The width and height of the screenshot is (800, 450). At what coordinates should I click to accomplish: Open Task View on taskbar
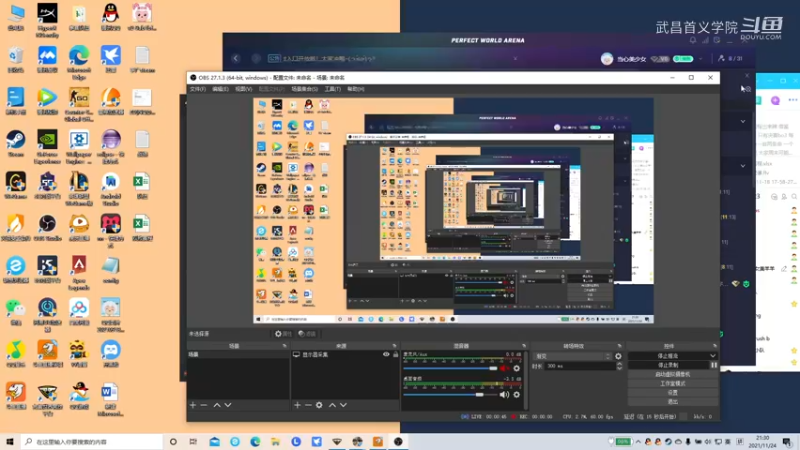(193, 441)
